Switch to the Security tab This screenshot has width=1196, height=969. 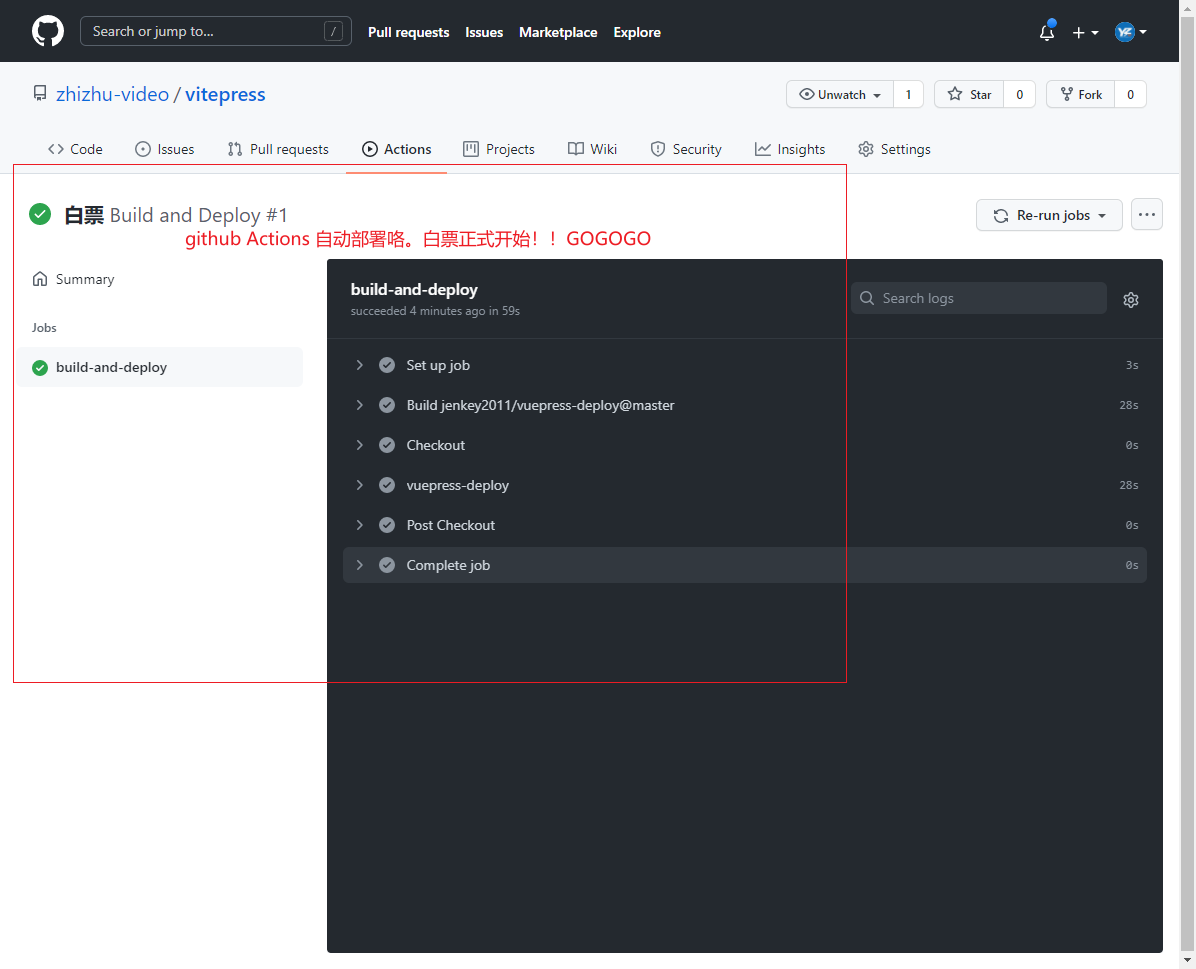pyautogui.click(x=686, y=150)
